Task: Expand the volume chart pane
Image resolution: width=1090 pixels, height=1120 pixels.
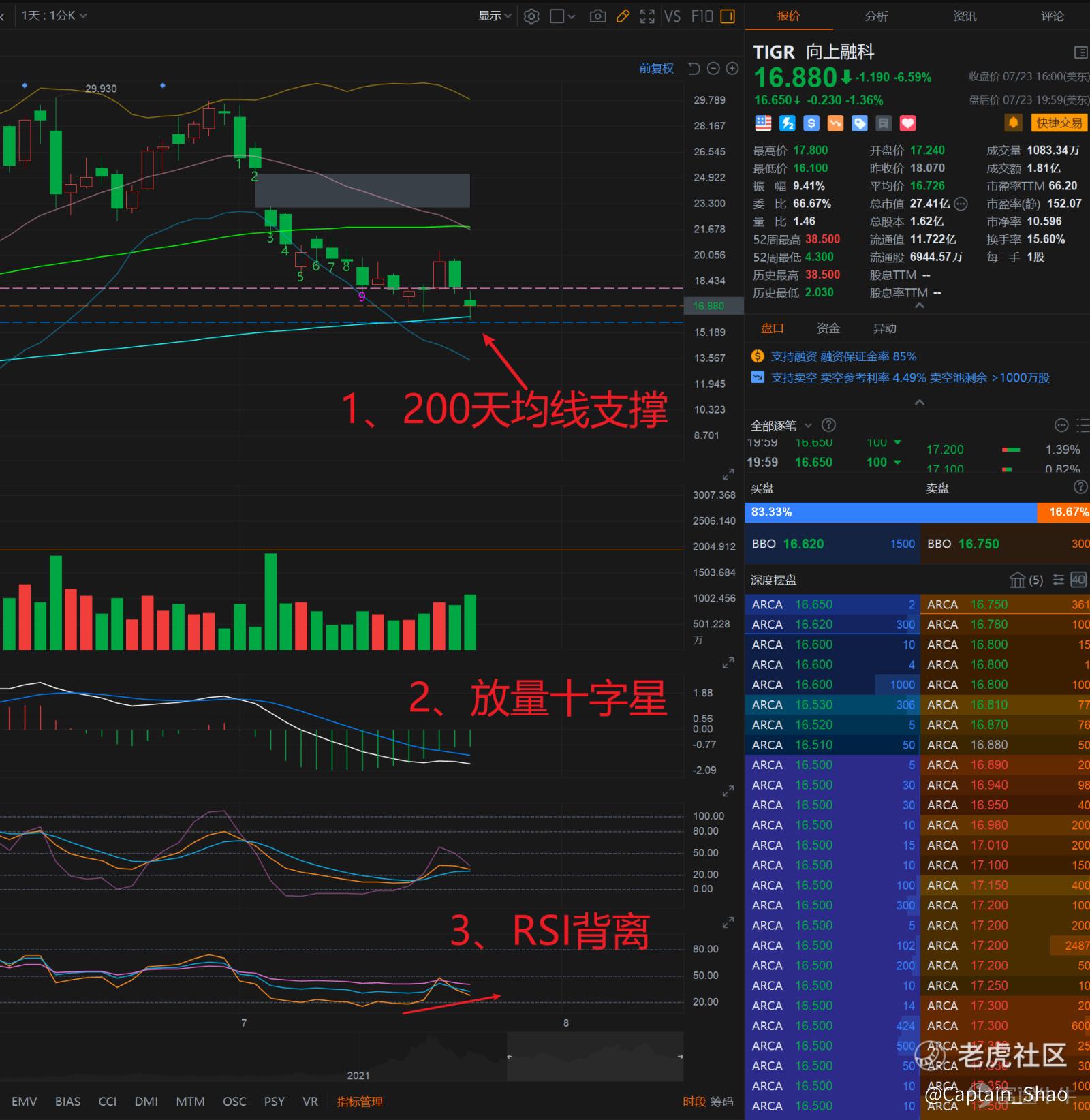Action: pos(728,663)
